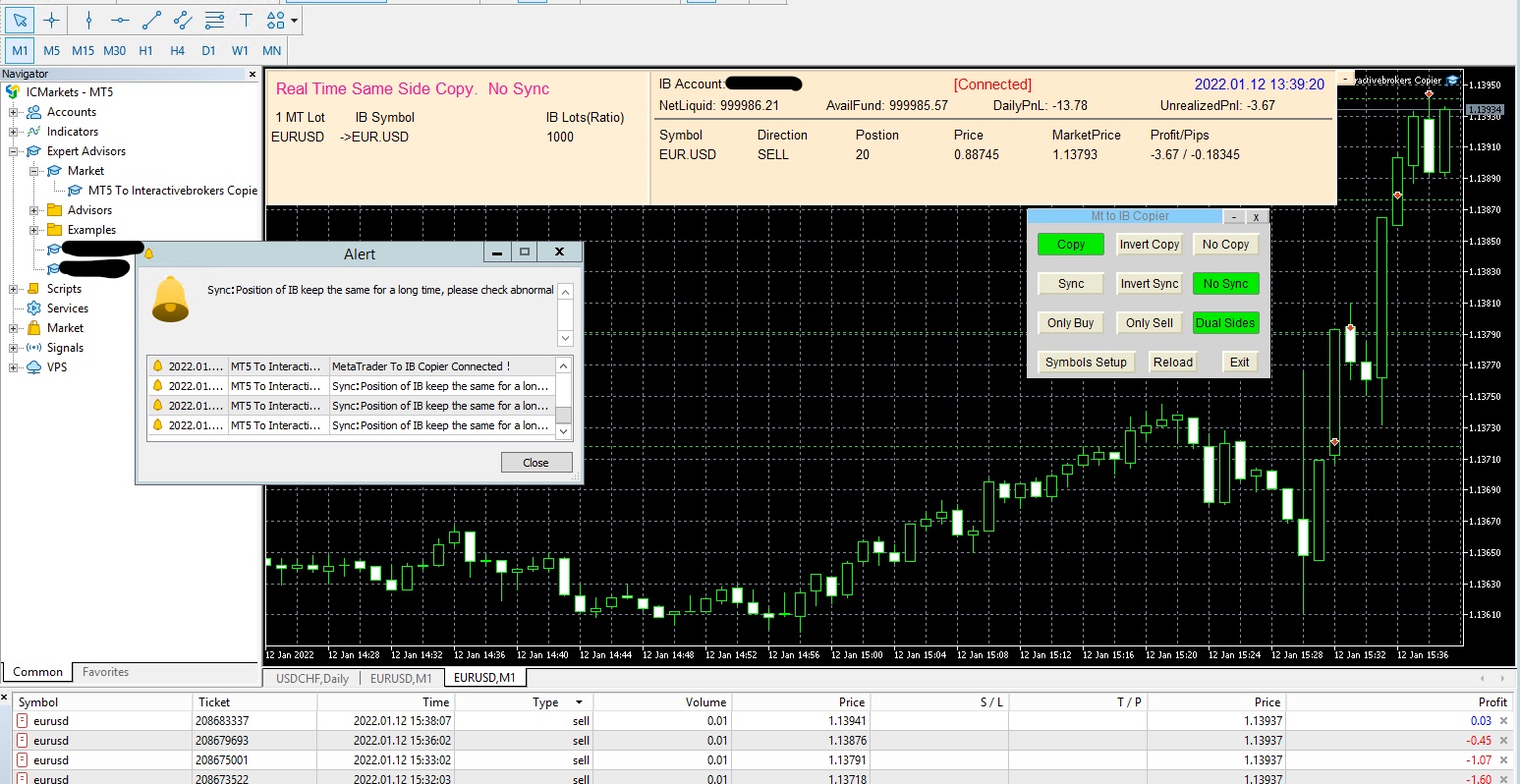Select the Fibonacci retracement tool
This screenshot has width=1520, height=784.
click(x=214, y=20)
